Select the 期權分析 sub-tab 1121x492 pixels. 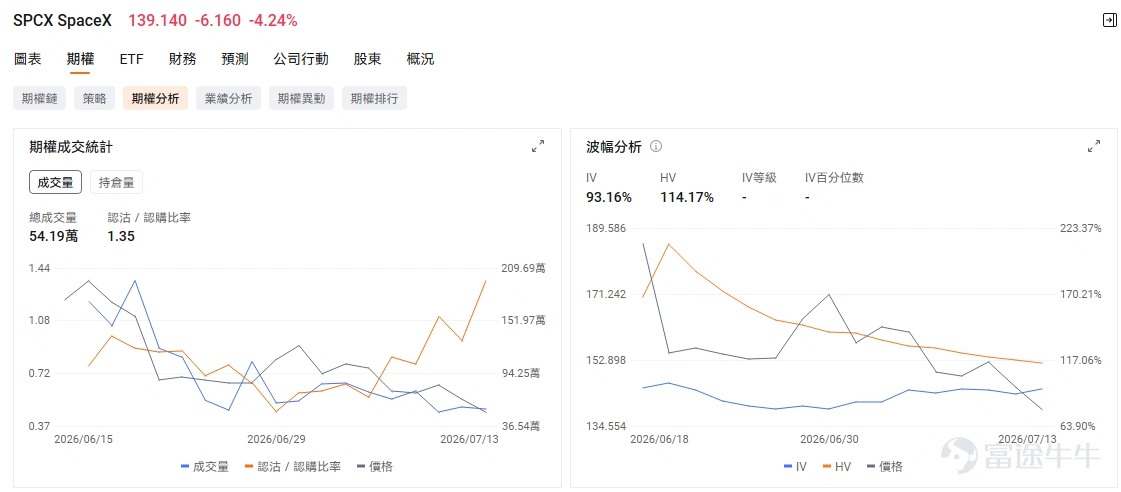[x=155, y=99]
